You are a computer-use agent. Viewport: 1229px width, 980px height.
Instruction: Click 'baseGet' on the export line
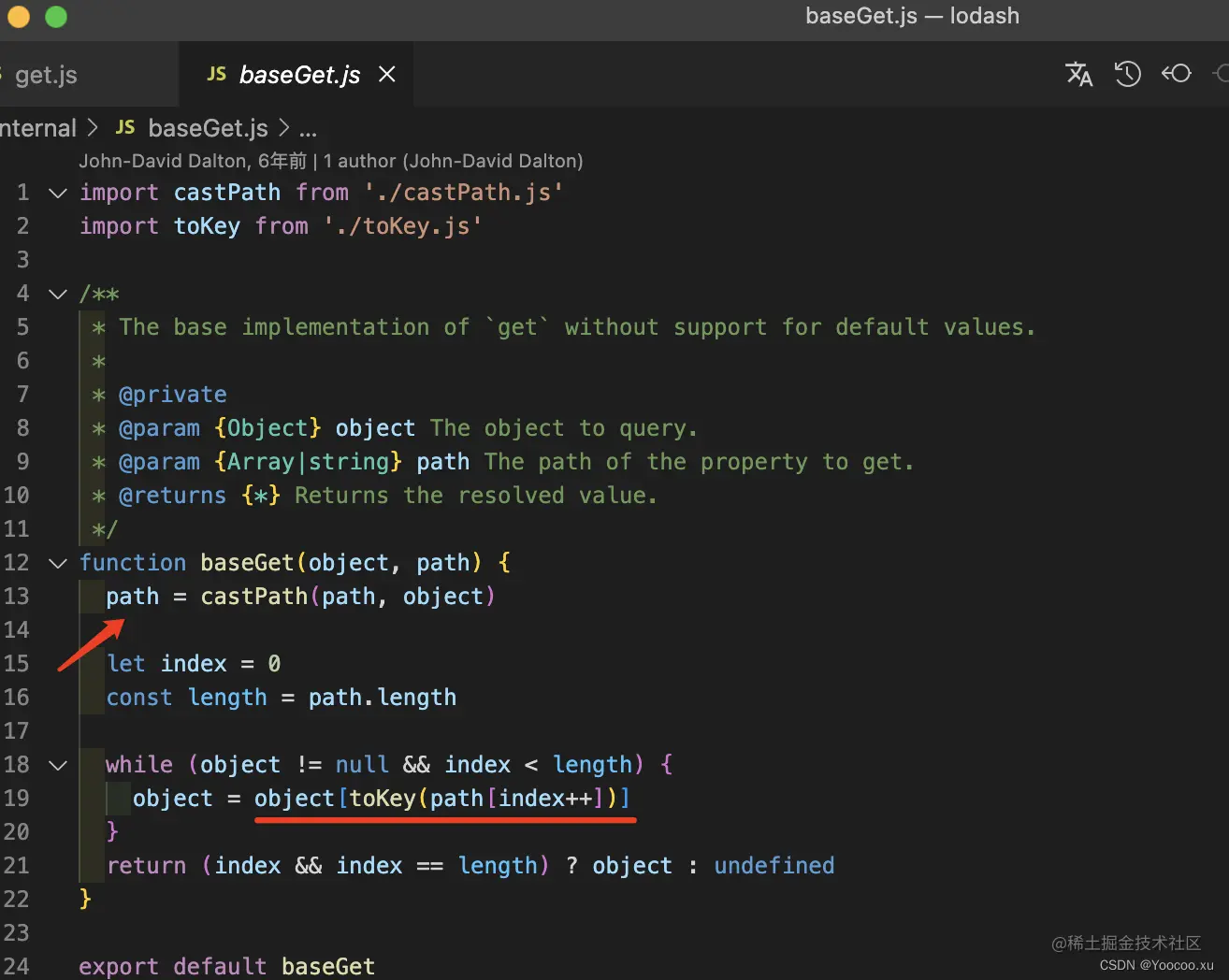click(328, 967)
